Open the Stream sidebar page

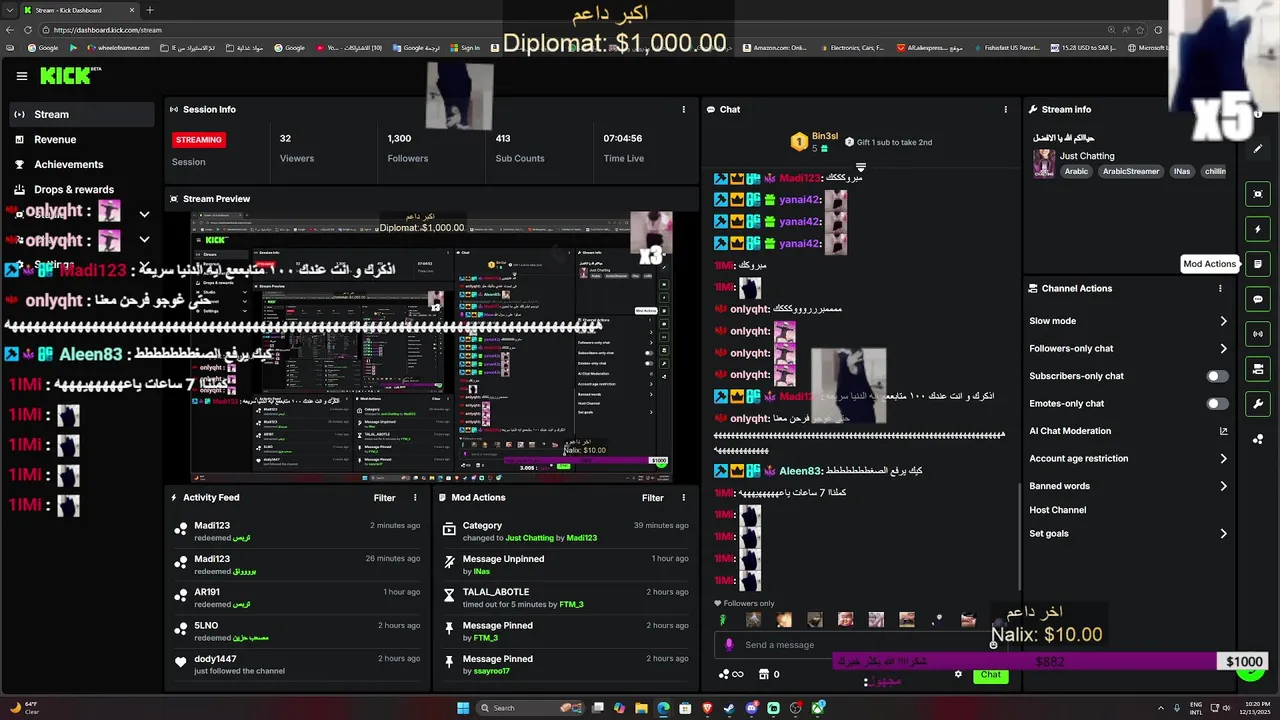[82, 114]
